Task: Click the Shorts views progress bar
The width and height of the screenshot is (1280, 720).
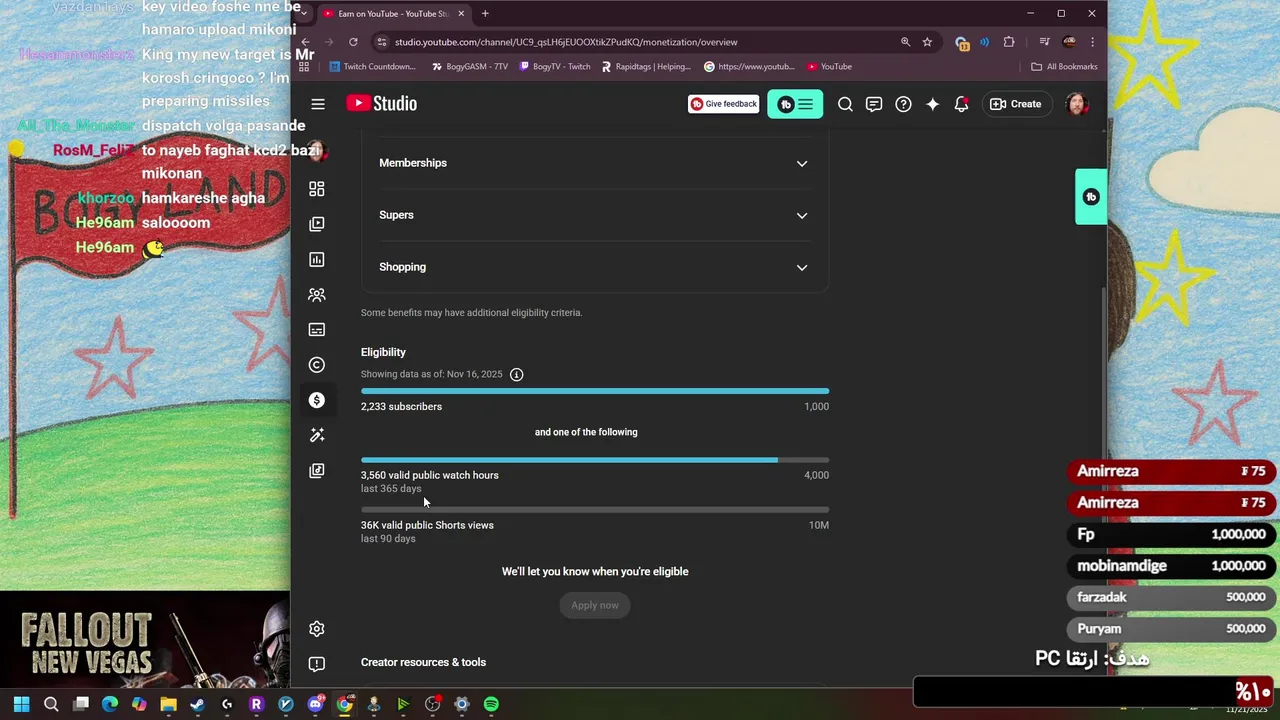Action: (x=595, y=509)
